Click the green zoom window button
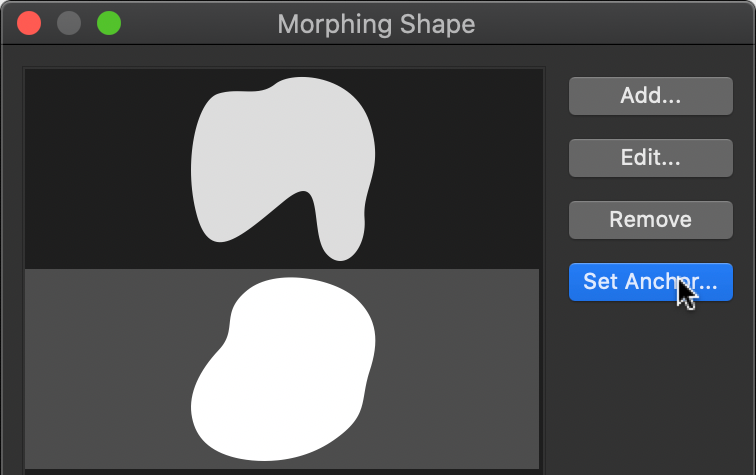 [108, 23]
